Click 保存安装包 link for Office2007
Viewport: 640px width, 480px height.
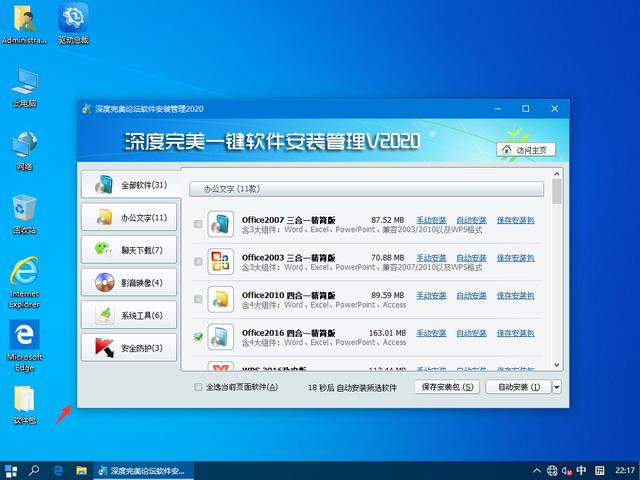[516, 220]
